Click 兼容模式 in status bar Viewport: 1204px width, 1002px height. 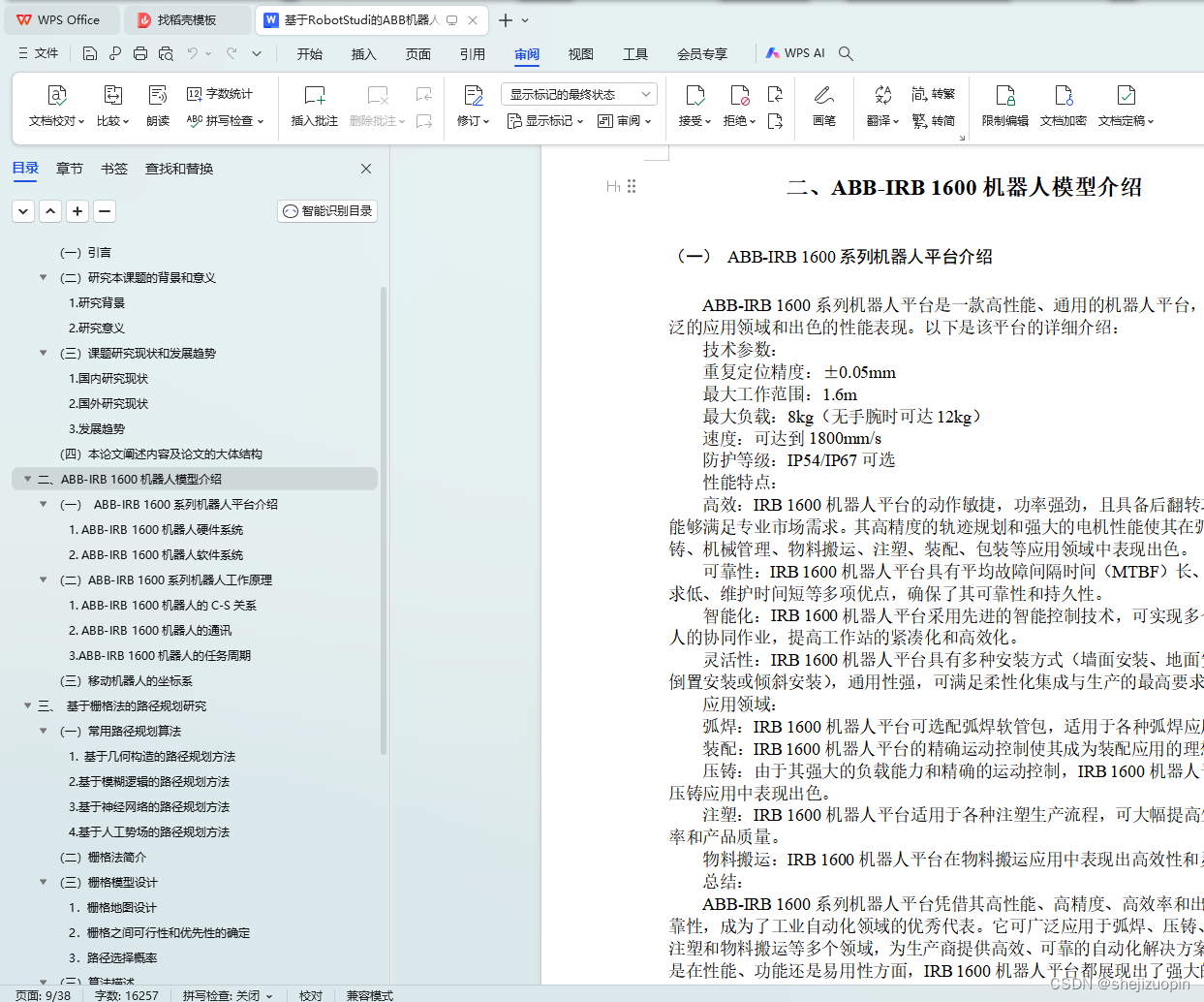click(x=369, y=995)
